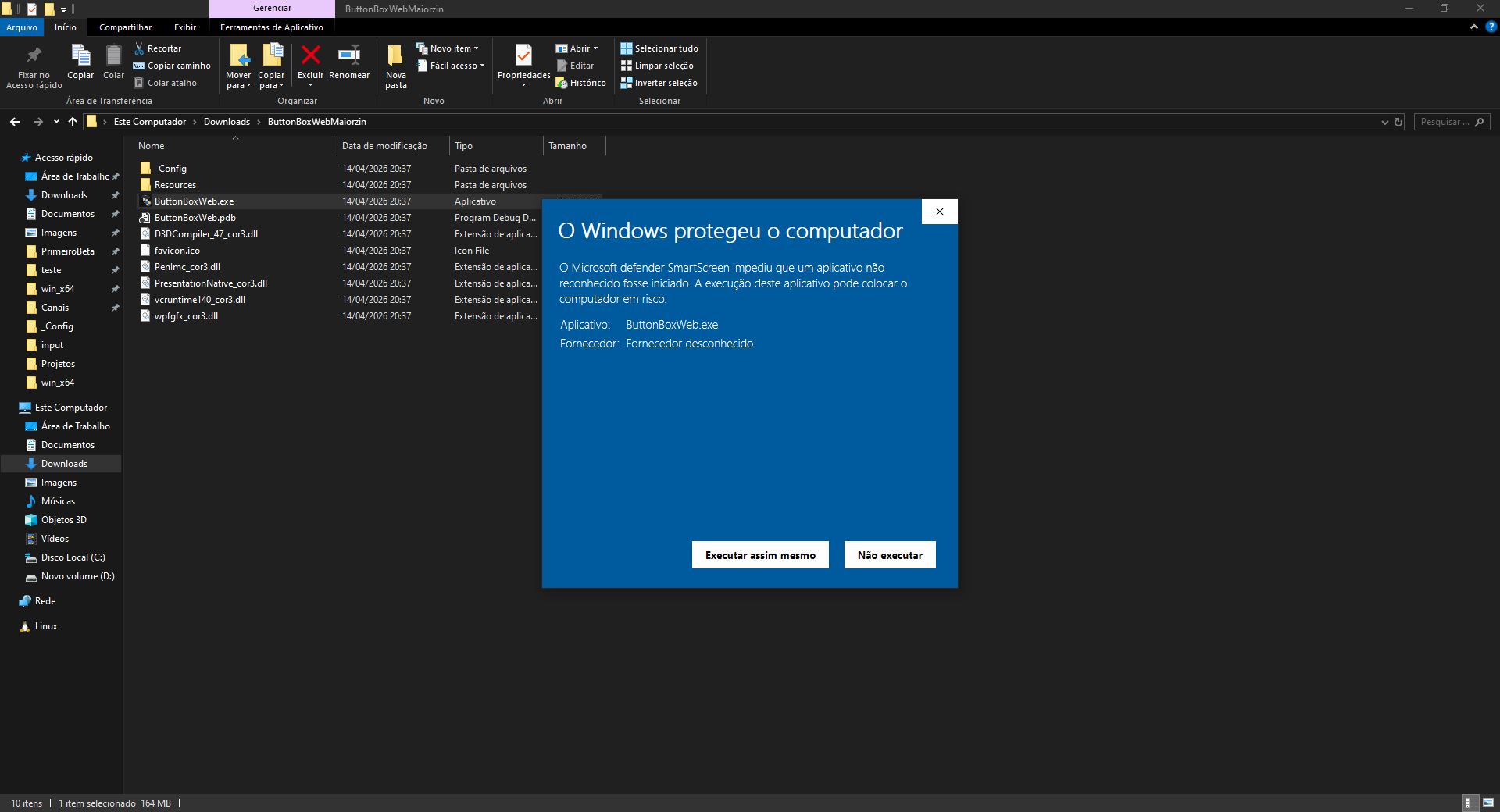Viewport: 1500px width, 812px height.
Task: Select ButtonBoxWeb.pdb file
Action: pyautogui.click(x=195, y=218)
